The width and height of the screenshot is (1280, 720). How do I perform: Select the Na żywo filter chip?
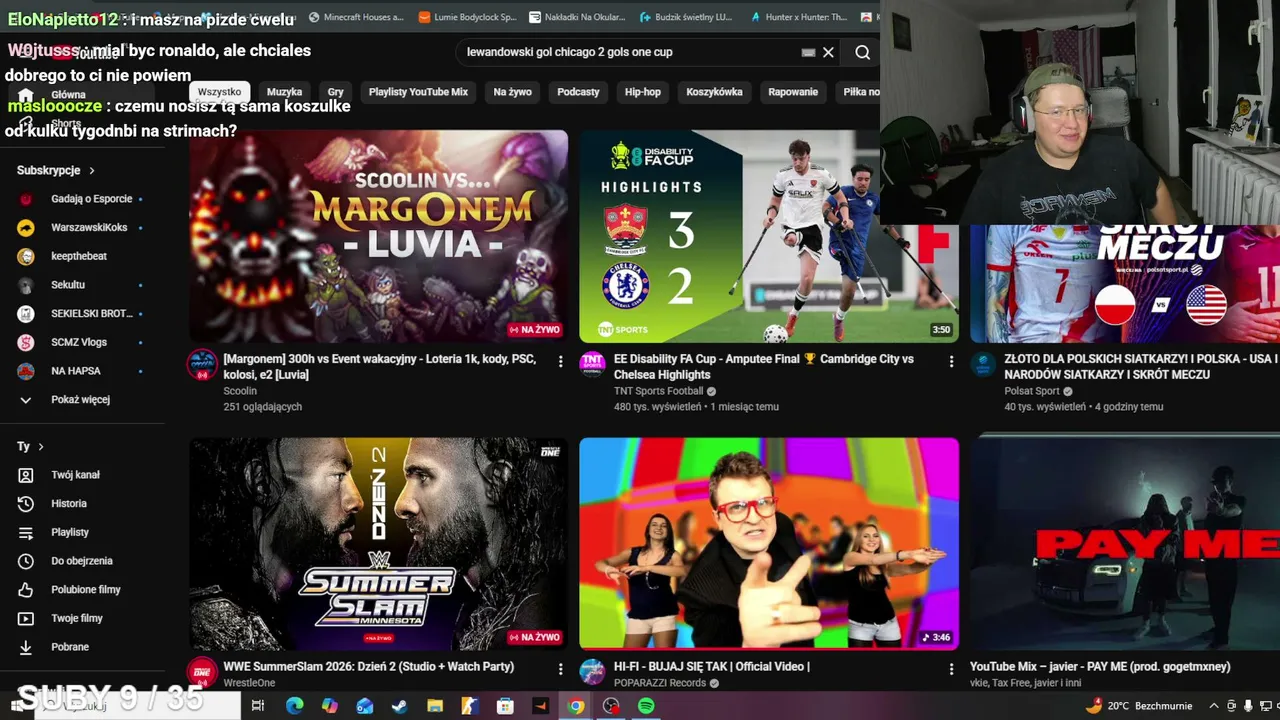point(512,92)
